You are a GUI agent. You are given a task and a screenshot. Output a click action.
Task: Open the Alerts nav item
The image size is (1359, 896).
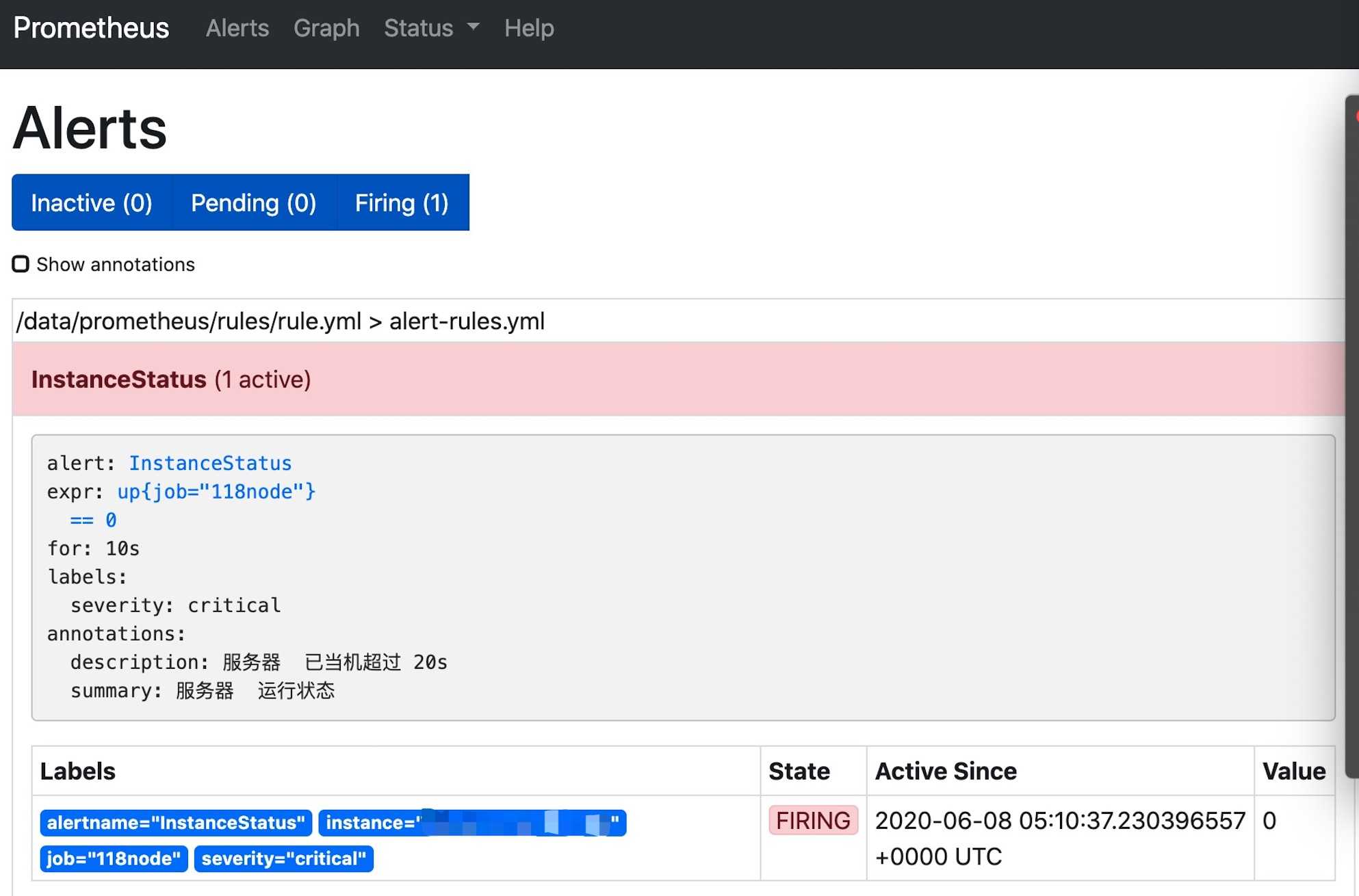(237, 28)
